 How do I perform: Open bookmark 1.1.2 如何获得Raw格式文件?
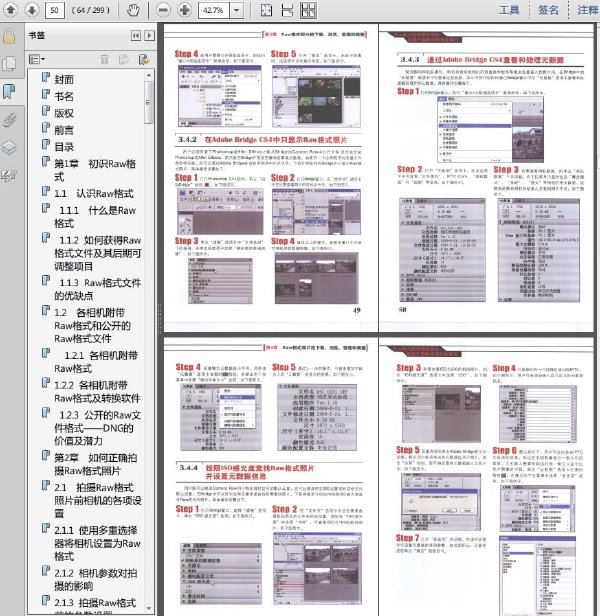tap(98, 253)
